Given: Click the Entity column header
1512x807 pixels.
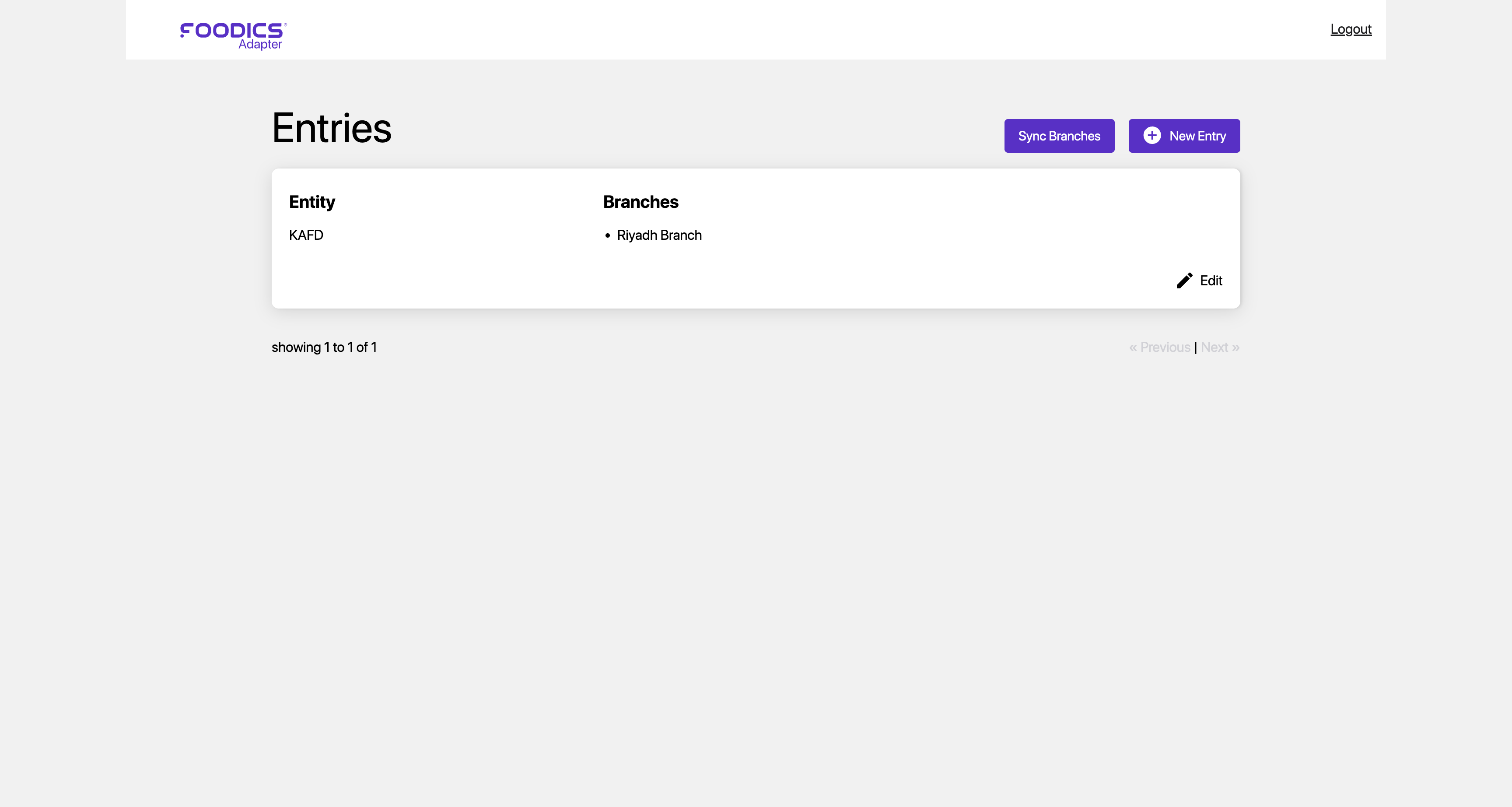Looking at the screenshot, I should 311,201.
